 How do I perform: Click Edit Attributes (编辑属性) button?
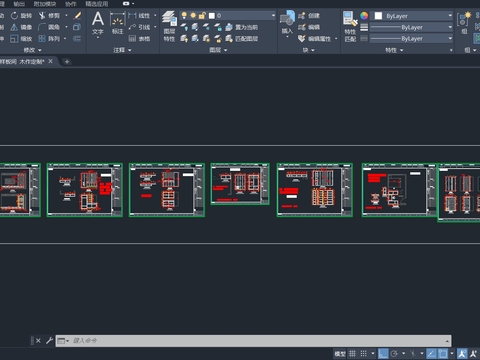(314, 39)
